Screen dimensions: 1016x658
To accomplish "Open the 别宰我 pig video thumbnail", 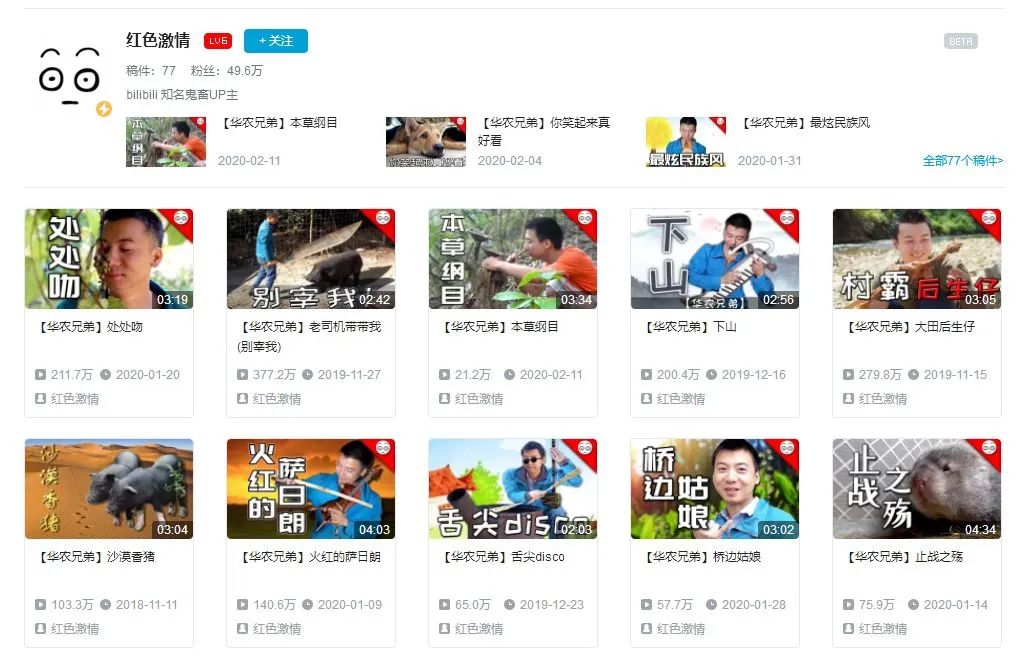I will pyautogui.click(x=311, y=259).
